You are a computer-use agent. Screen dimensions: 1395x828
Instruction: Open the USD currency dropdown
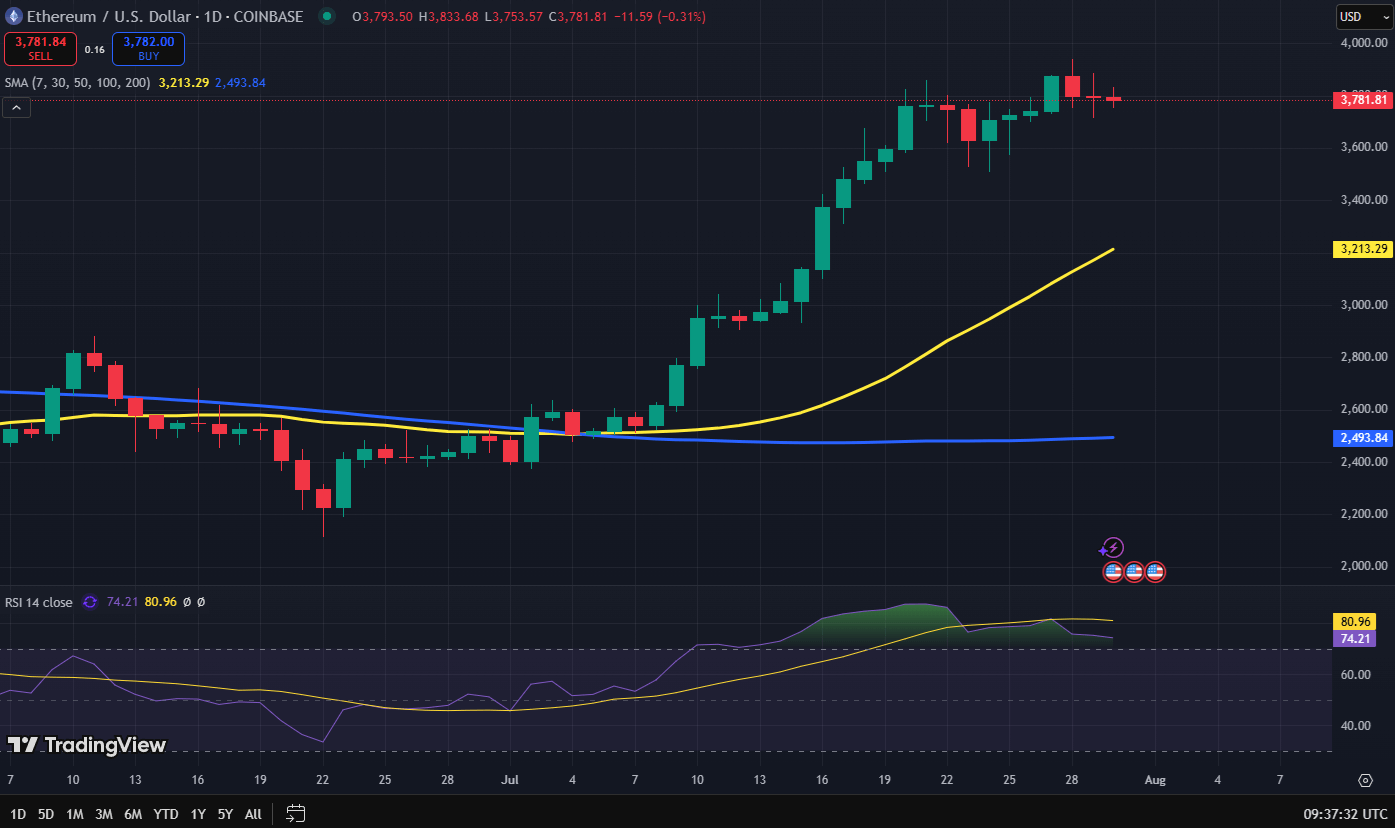coord(1363,16)
